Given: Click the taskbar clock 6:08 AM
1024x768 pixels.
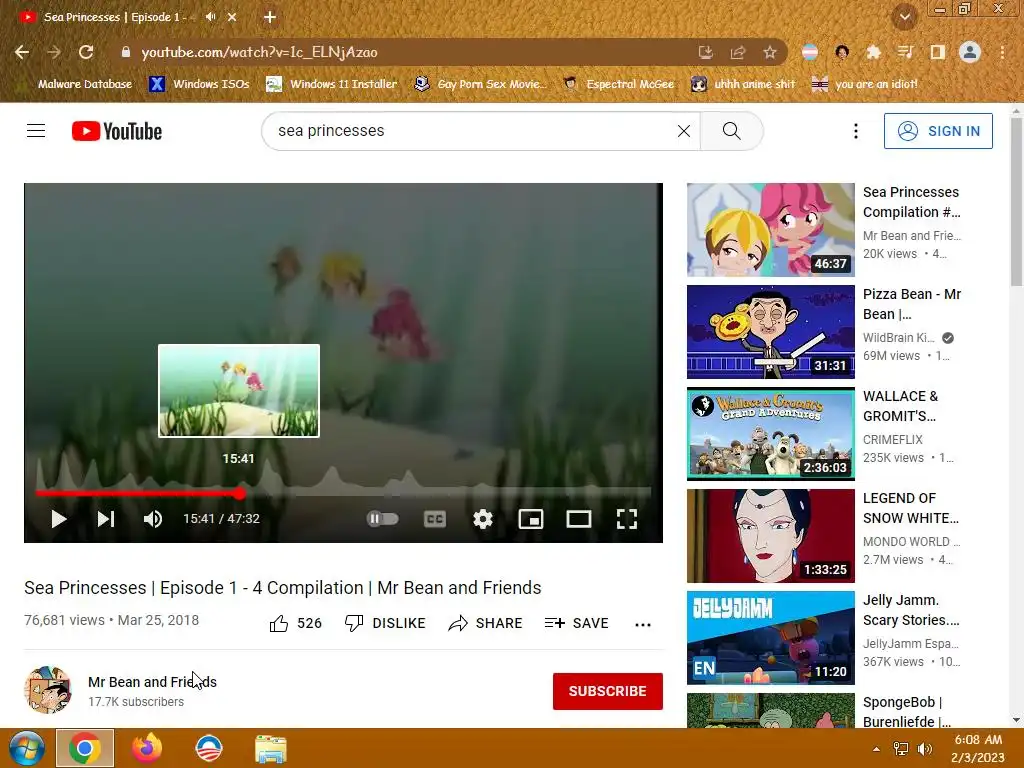Looking at the screenshot, I should (978, 740).
